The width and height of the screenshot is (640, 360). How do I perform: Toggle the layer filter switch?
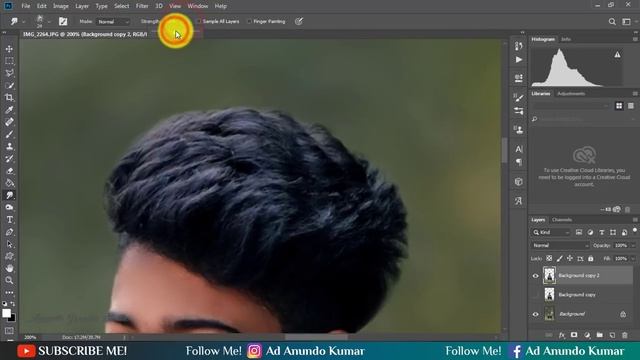click(x=635, y=231)
